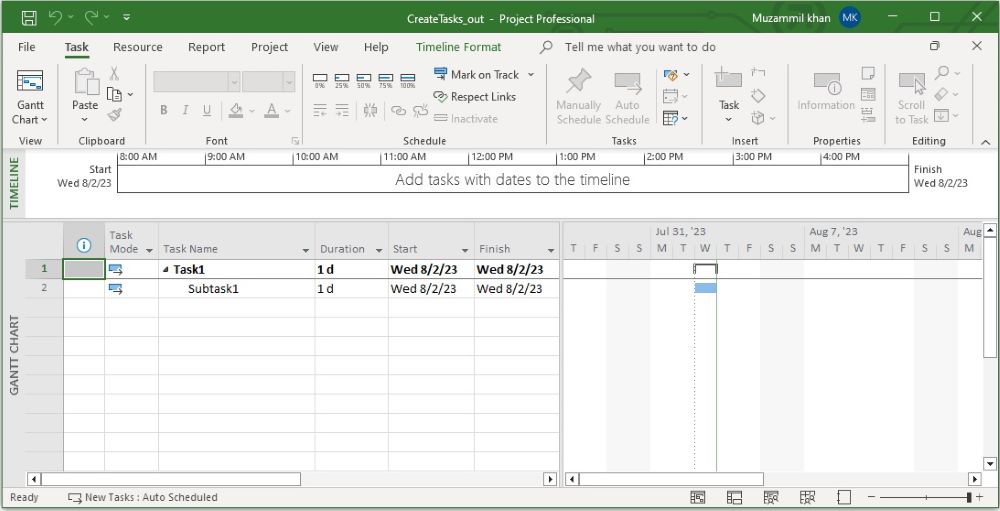
Task: Open the Resource ribbon tab
Action: pos(138,47)
